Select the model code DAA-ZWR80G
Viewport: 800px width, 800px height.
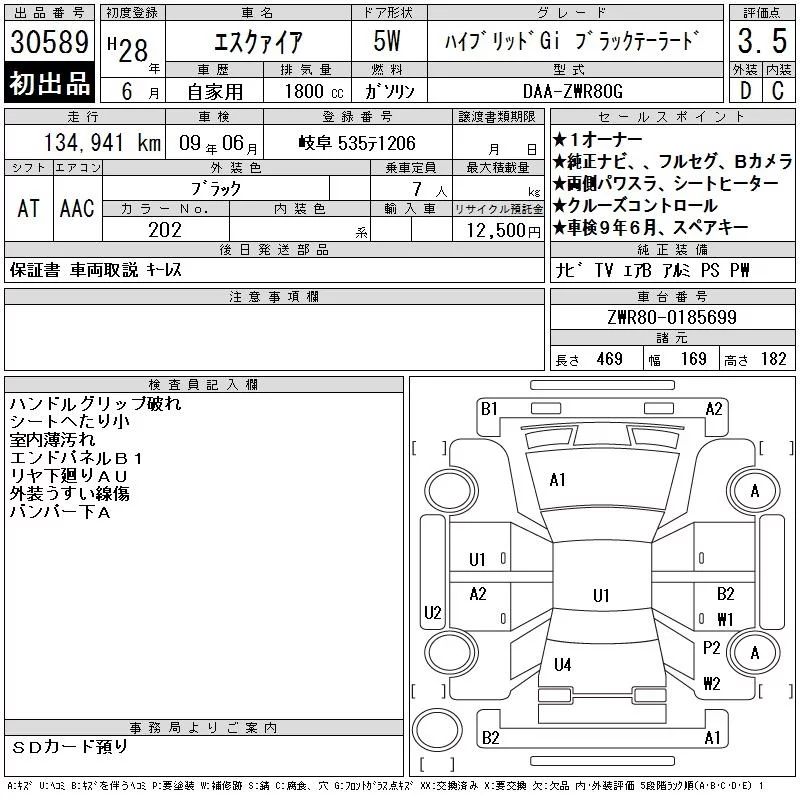pos(575,91)
